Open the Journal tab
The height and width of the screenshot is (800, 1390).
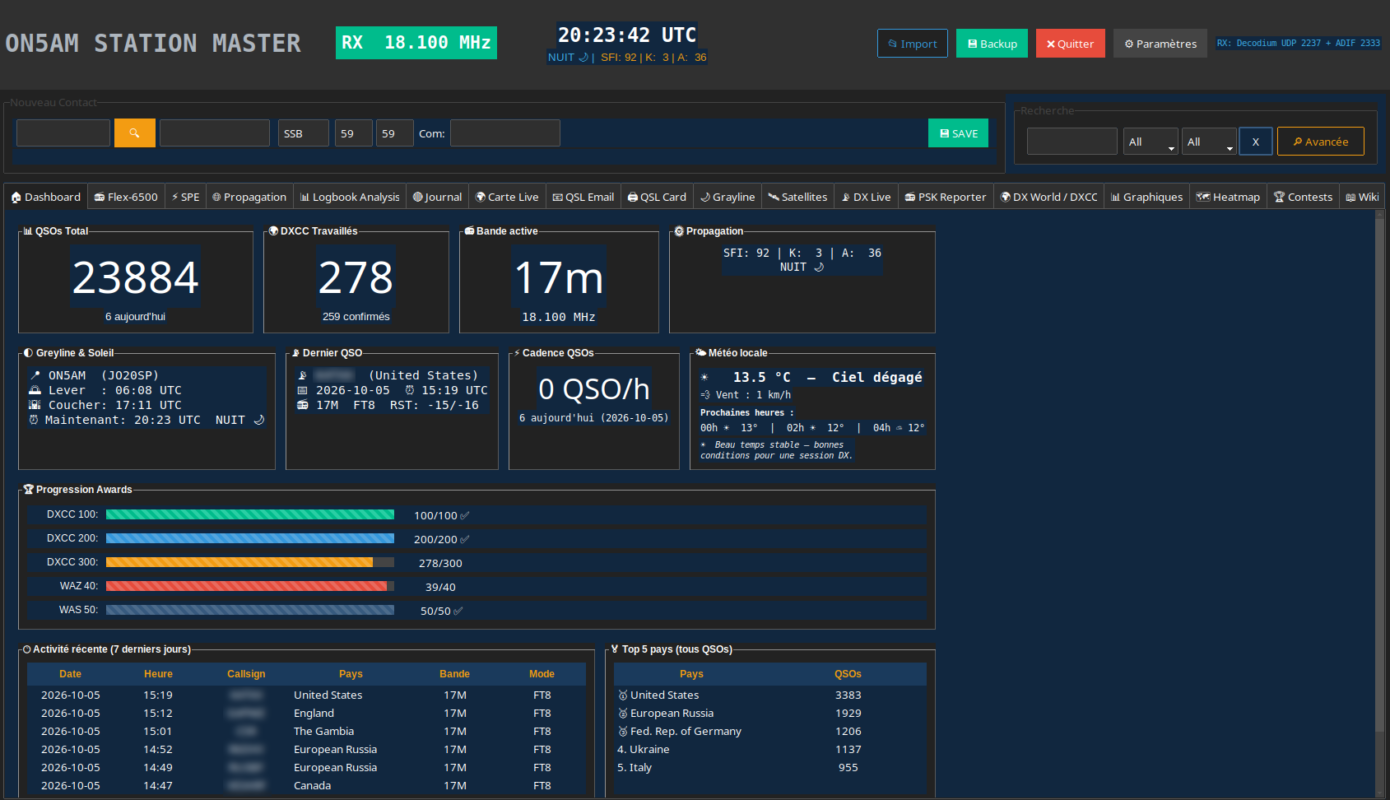pos(437,197)
